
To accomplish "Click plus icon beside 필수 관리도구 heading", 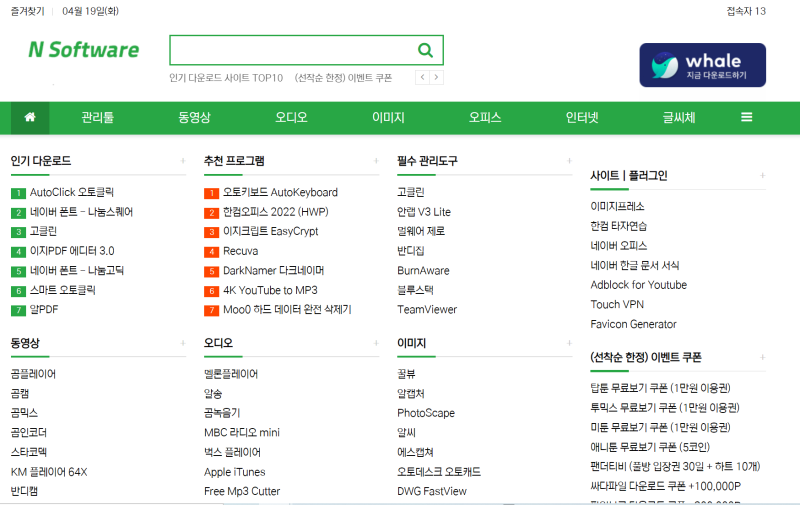I will (569, 161).
